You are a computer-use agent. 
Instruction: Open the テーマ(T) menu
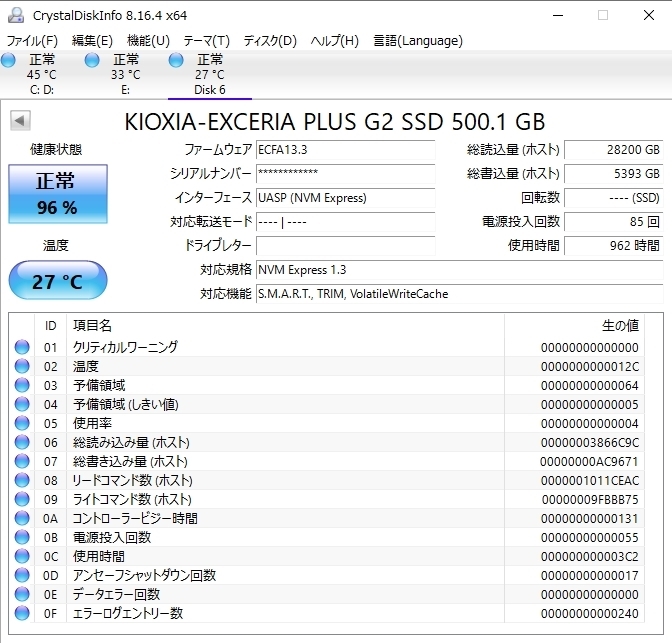click(207, 41)
